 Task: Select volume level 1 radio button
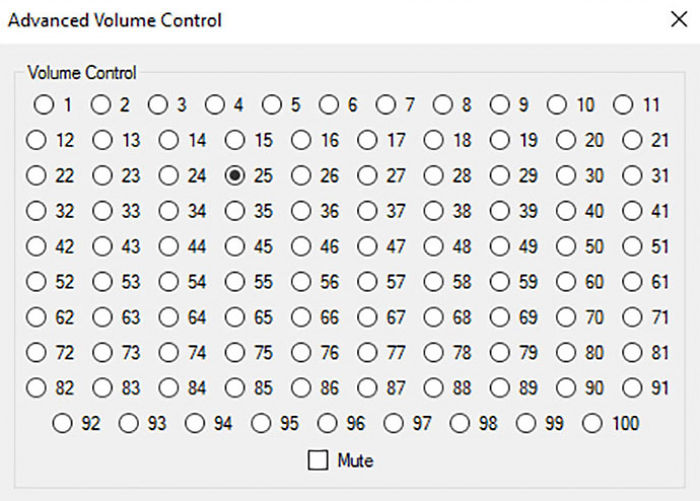44,105
